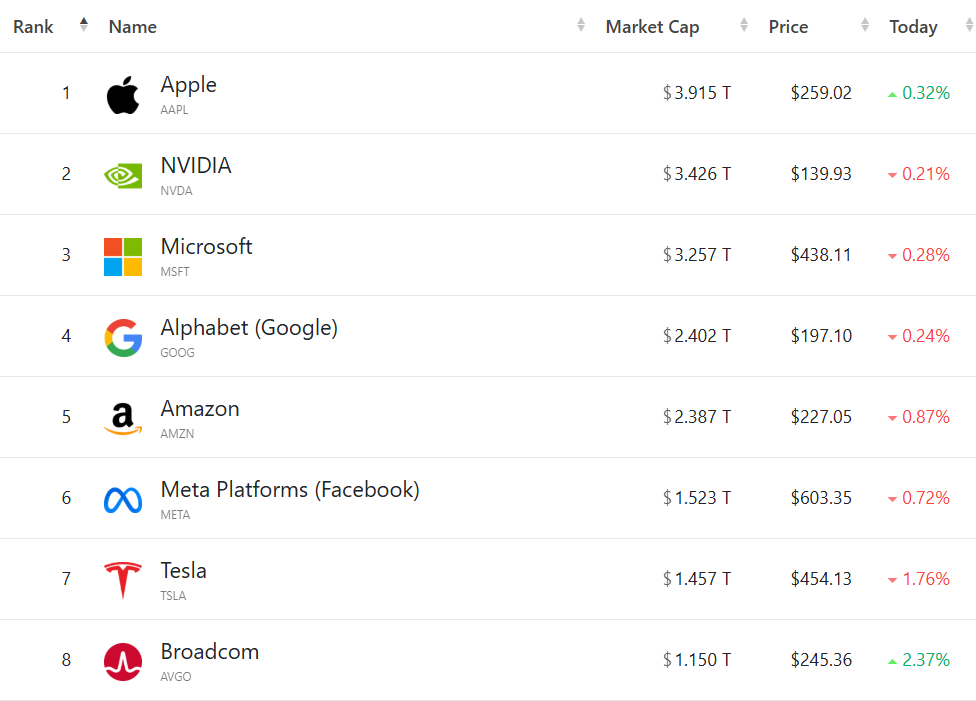Click the Tesla logo icon
The width and height of the screenshot is (976, 701).
coord(123,580)
